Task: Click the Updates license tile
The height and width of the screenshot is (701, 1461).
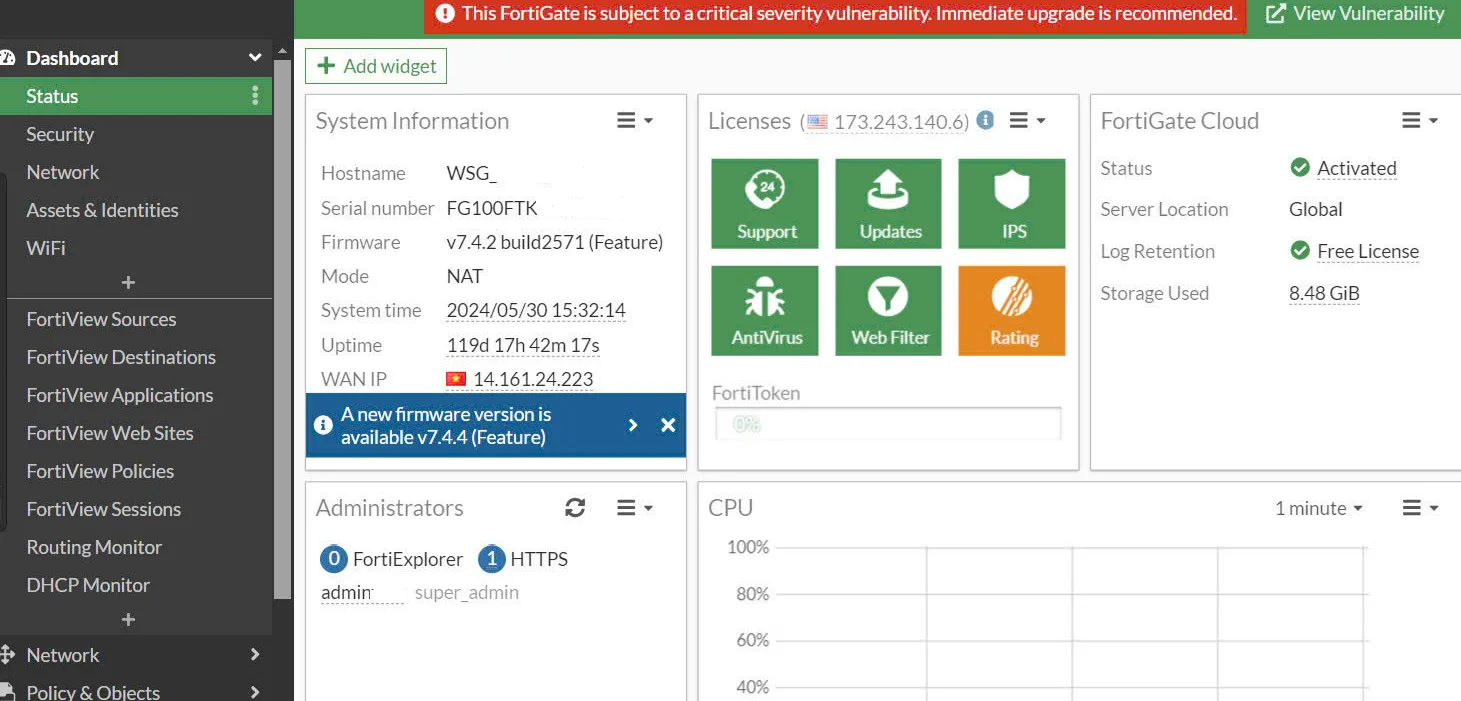Action: pyautogui.click(x=889, y=204)
